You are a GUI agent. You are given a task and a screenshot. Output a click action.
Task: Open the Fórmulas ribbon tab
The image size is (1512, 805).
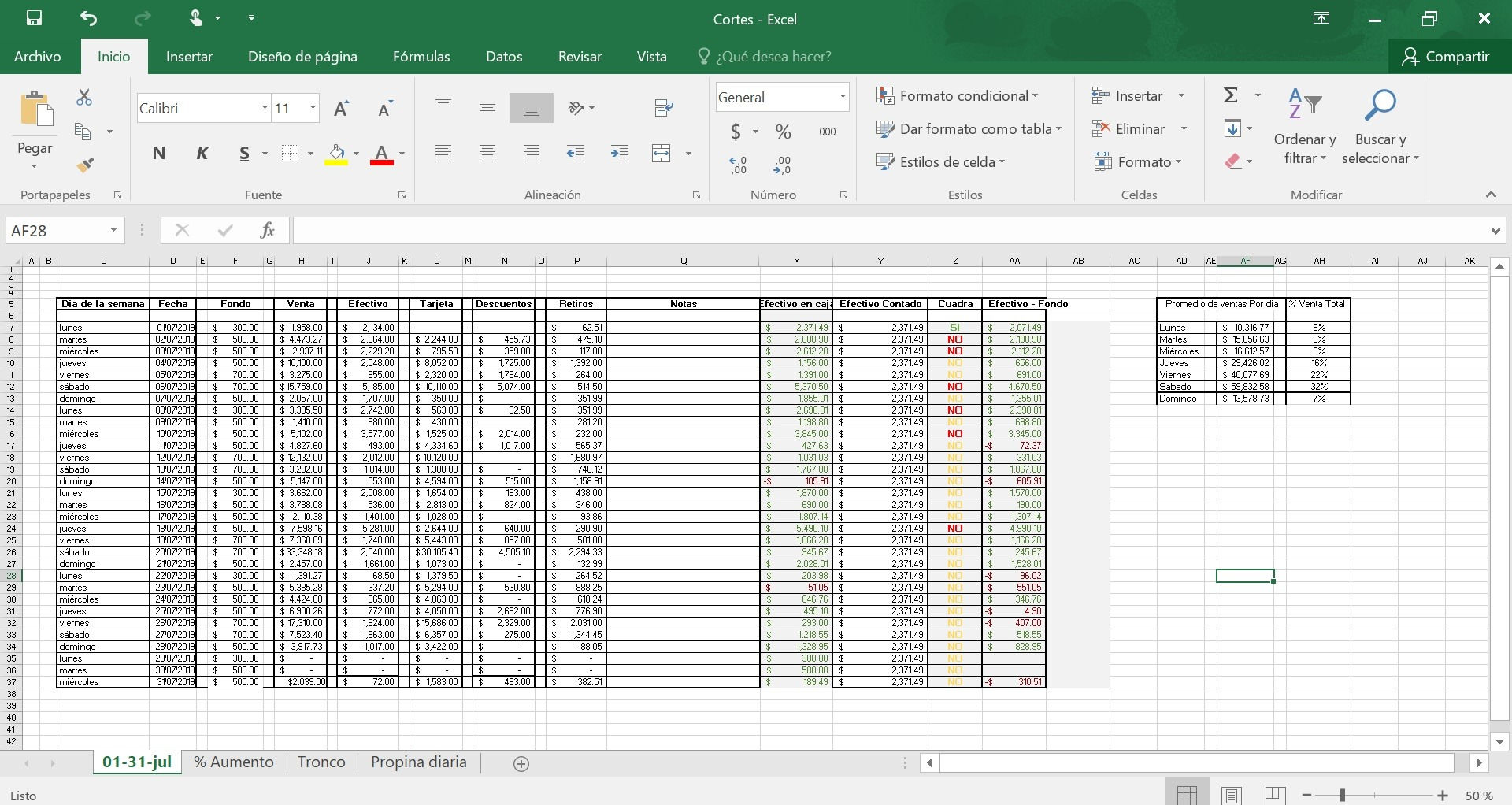click(x=421, y=57)
